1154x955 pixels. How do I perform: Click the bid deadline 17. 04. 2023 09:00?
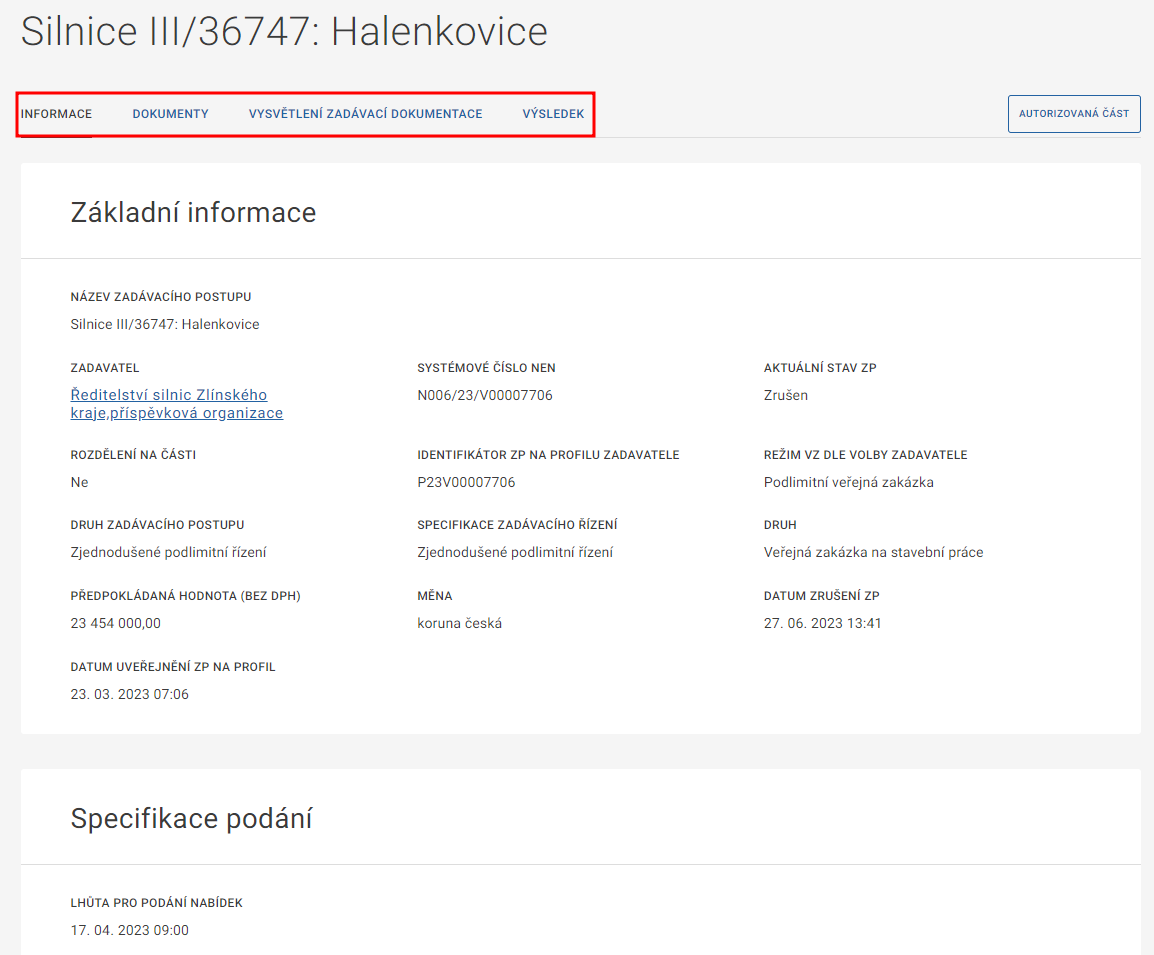click(x=129, y=930)
